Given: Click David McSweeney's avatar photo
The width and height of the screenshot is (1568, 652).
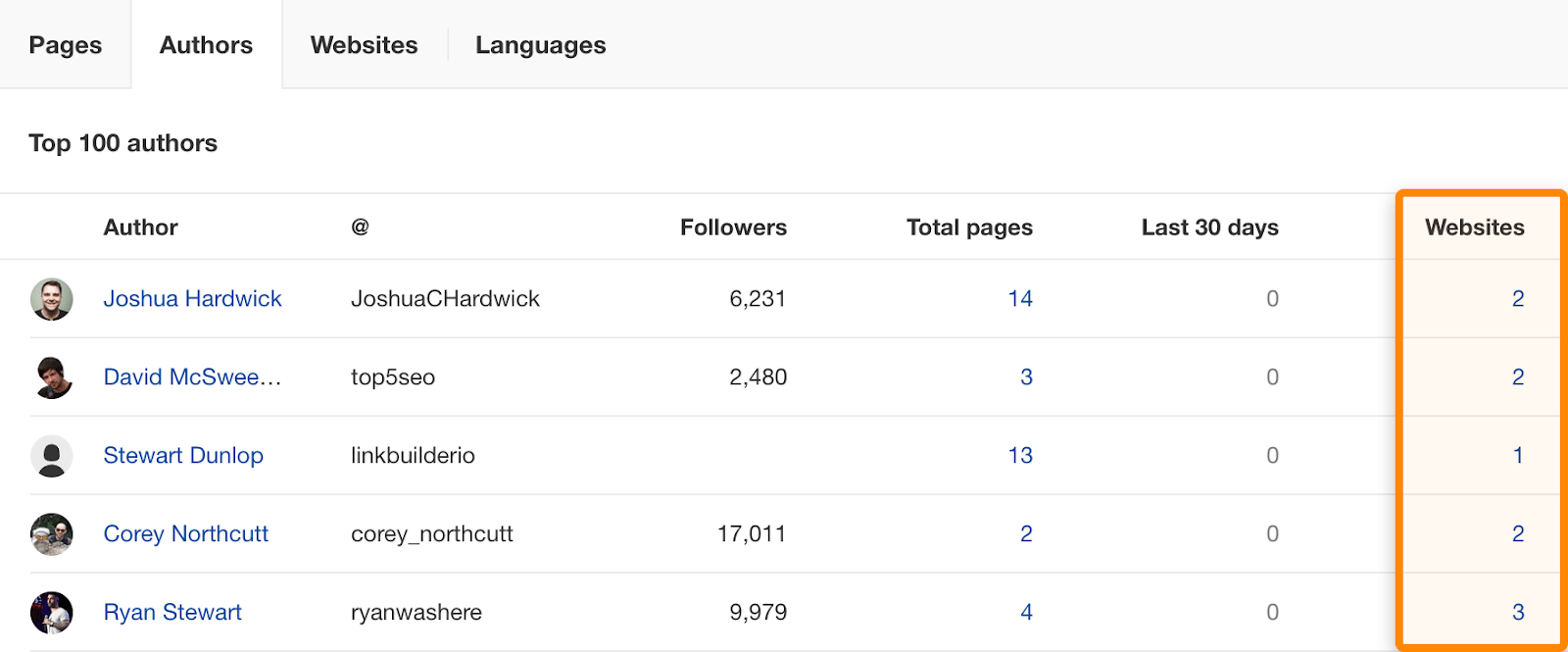Looking at the screenshot, I should (x=52, y=377).
